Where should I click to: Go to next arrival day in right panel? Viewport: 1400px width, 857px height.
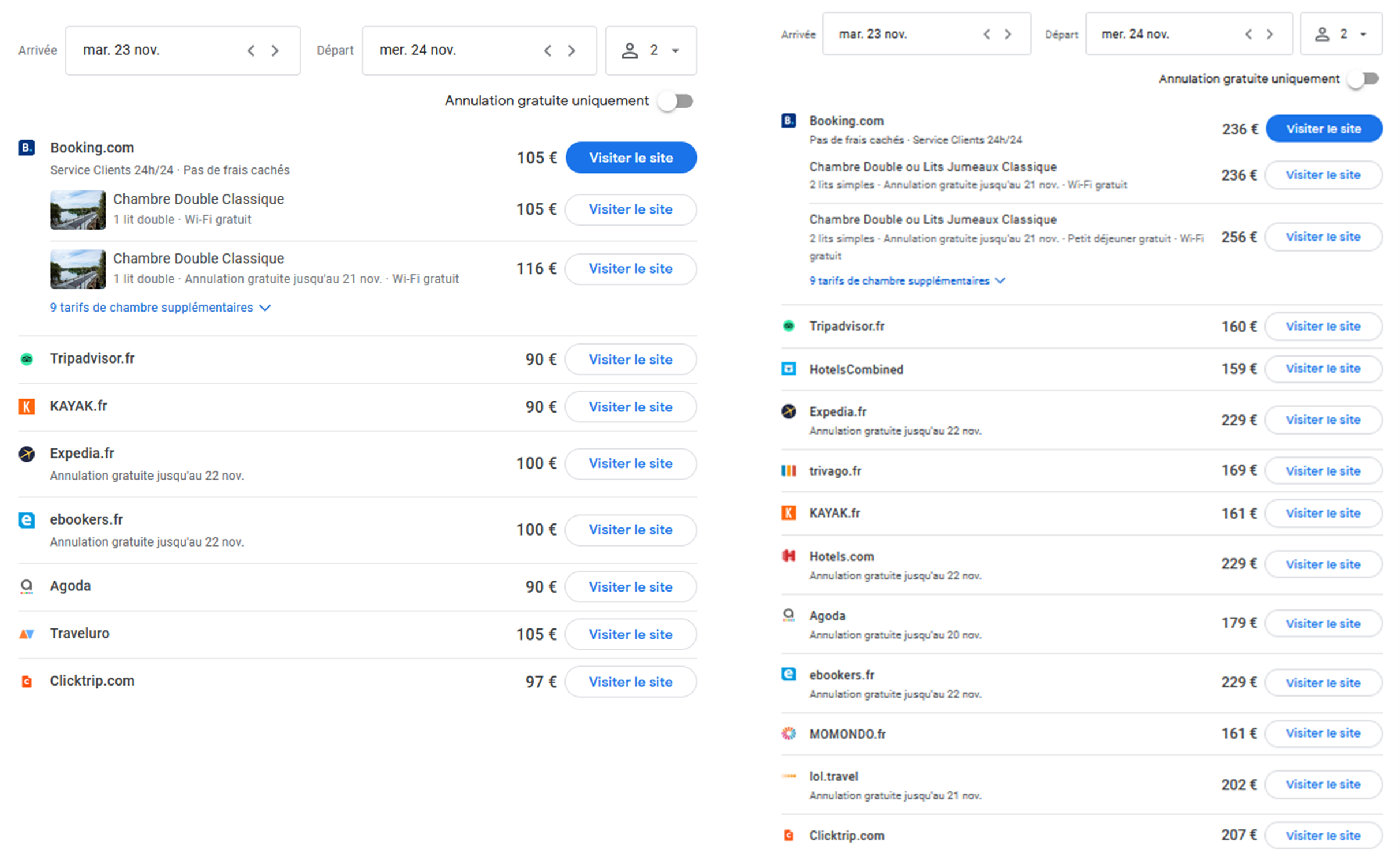pyautogui.click(x=1008, y=34)
